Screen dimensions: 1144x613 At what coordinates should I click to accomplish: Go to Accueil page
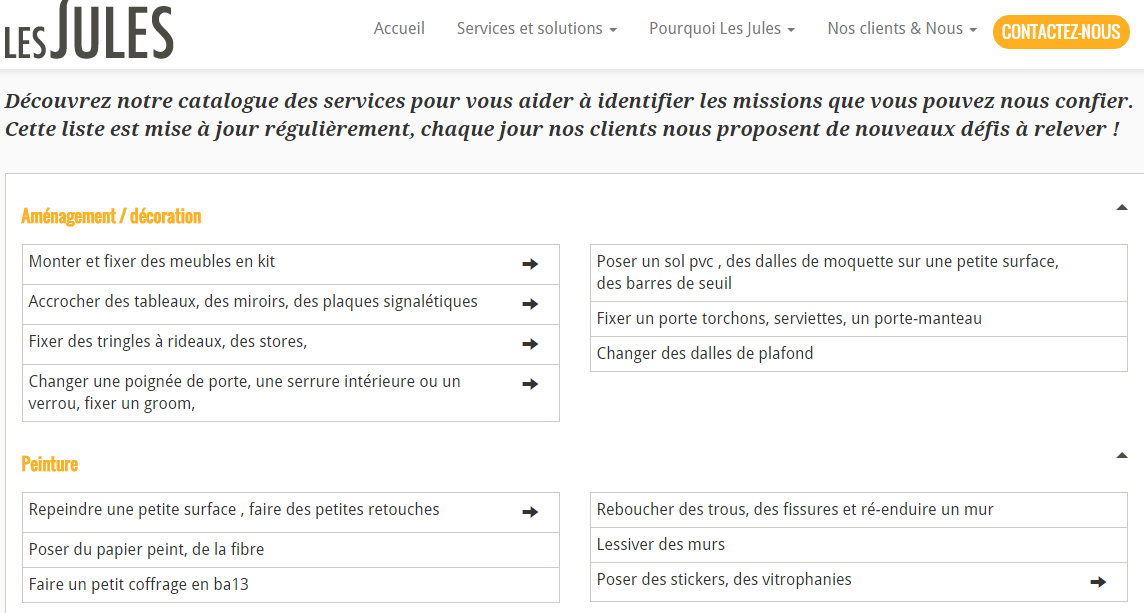[x=399, y=28]
